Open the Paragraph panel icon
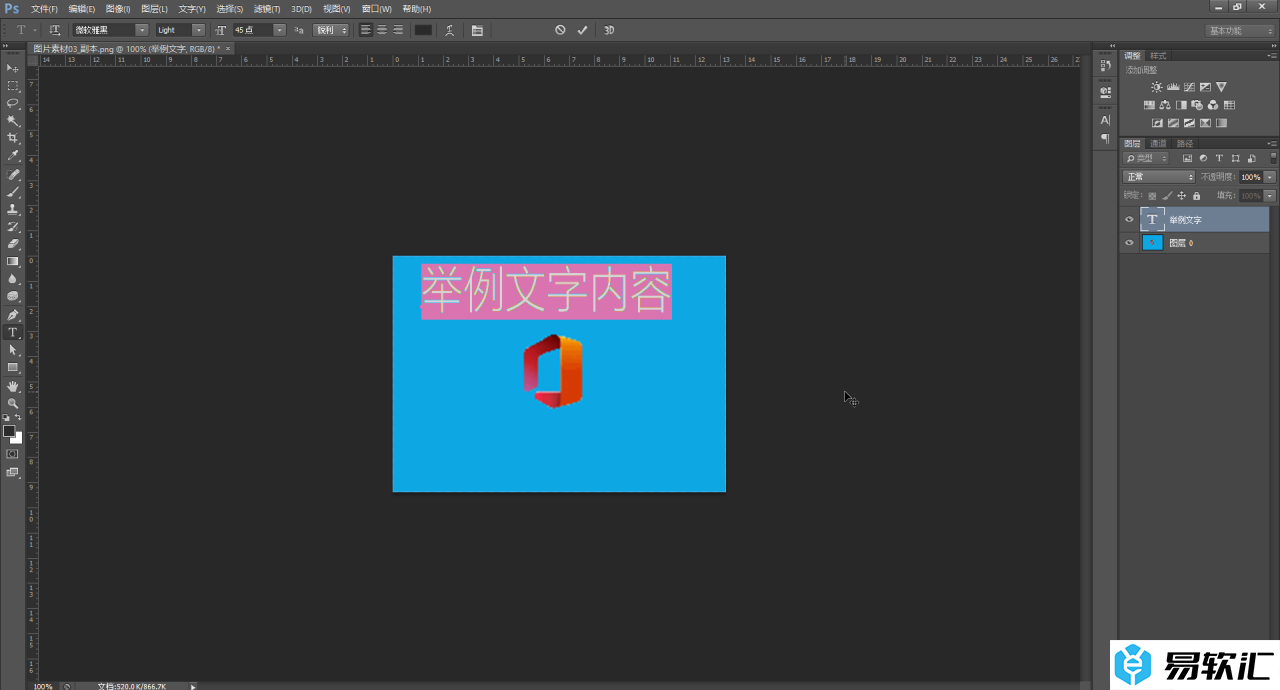 click(x=1105, y=138)
